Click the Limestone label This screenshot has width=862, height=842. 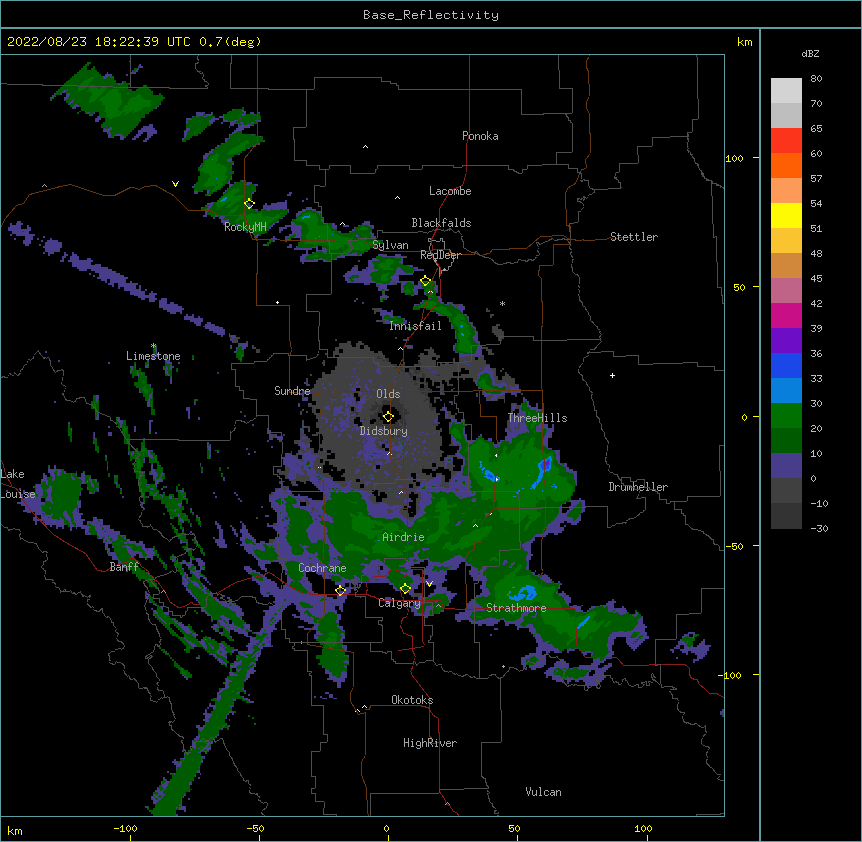point(153,356)
